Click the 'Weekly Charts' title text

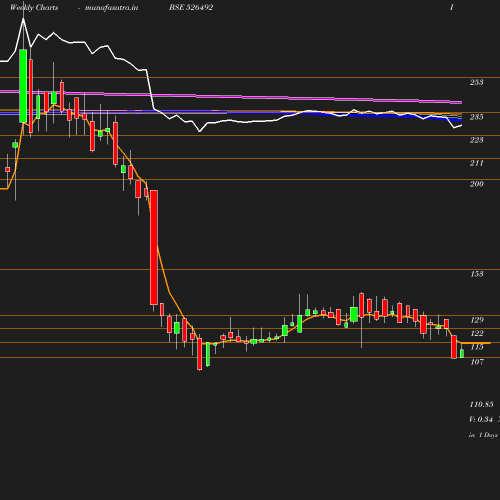(34, 8)
